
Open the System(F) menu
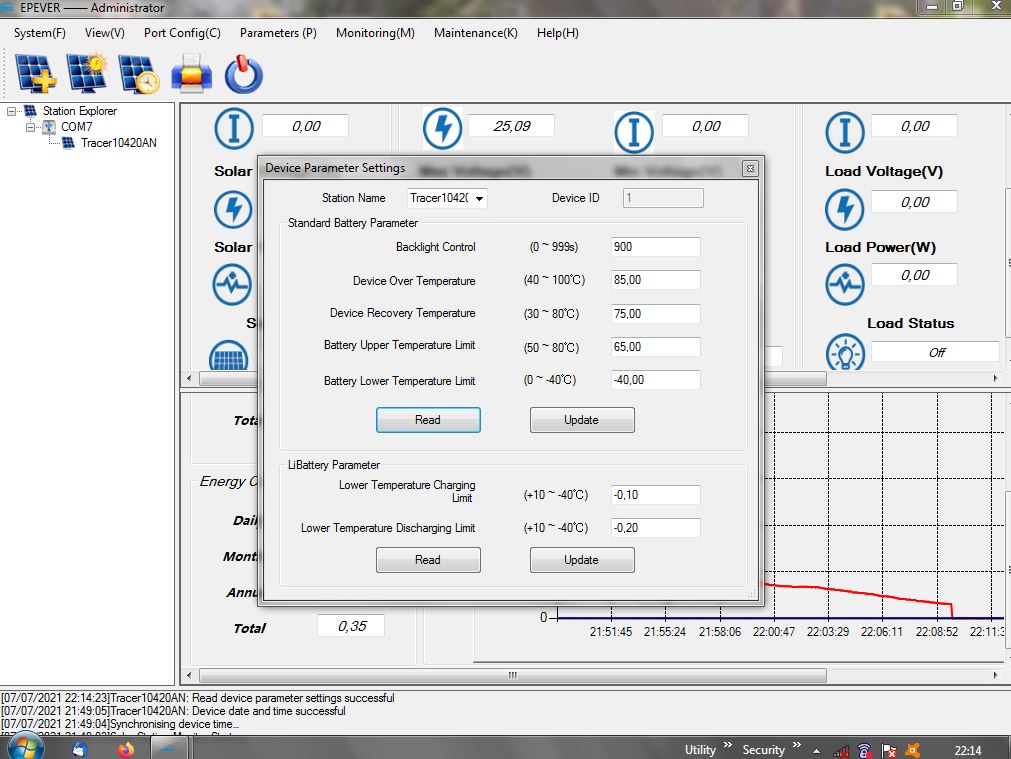point(39,33)
